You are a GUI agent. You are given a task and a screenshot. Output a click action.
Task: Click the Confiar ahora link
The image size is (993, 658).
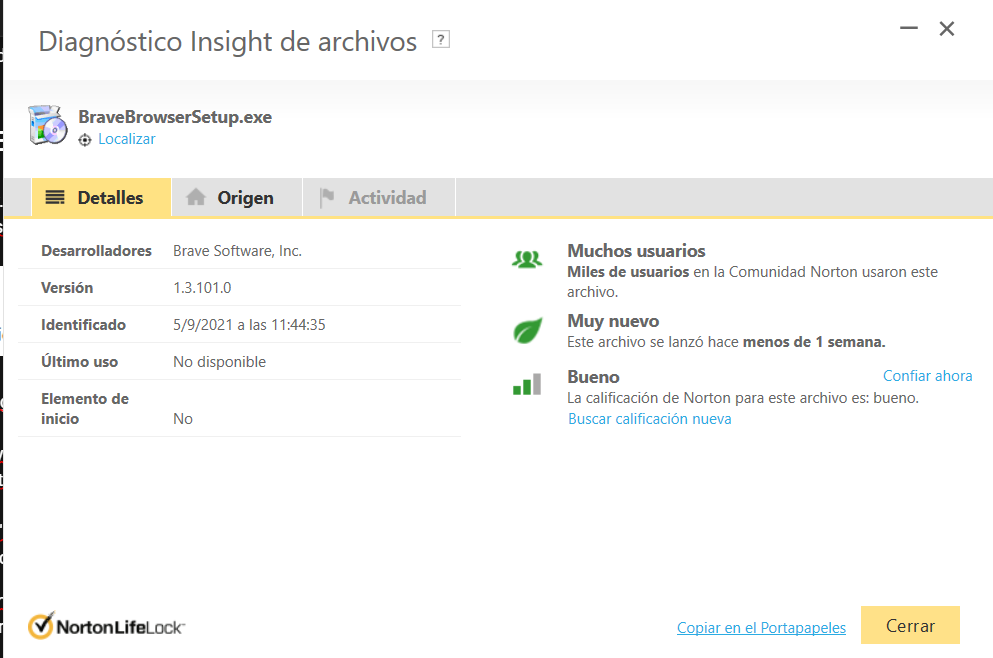pos(928,376)
